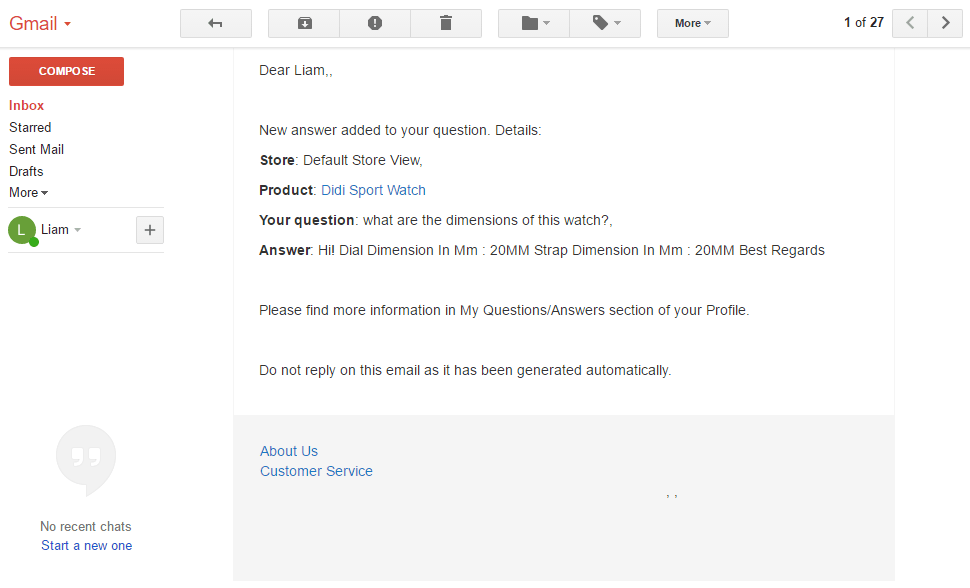Image resolution: width=970 pixels, height=588 pixels.
Task: Click Liam's green avatar icon
Action: tap(22, 230)
